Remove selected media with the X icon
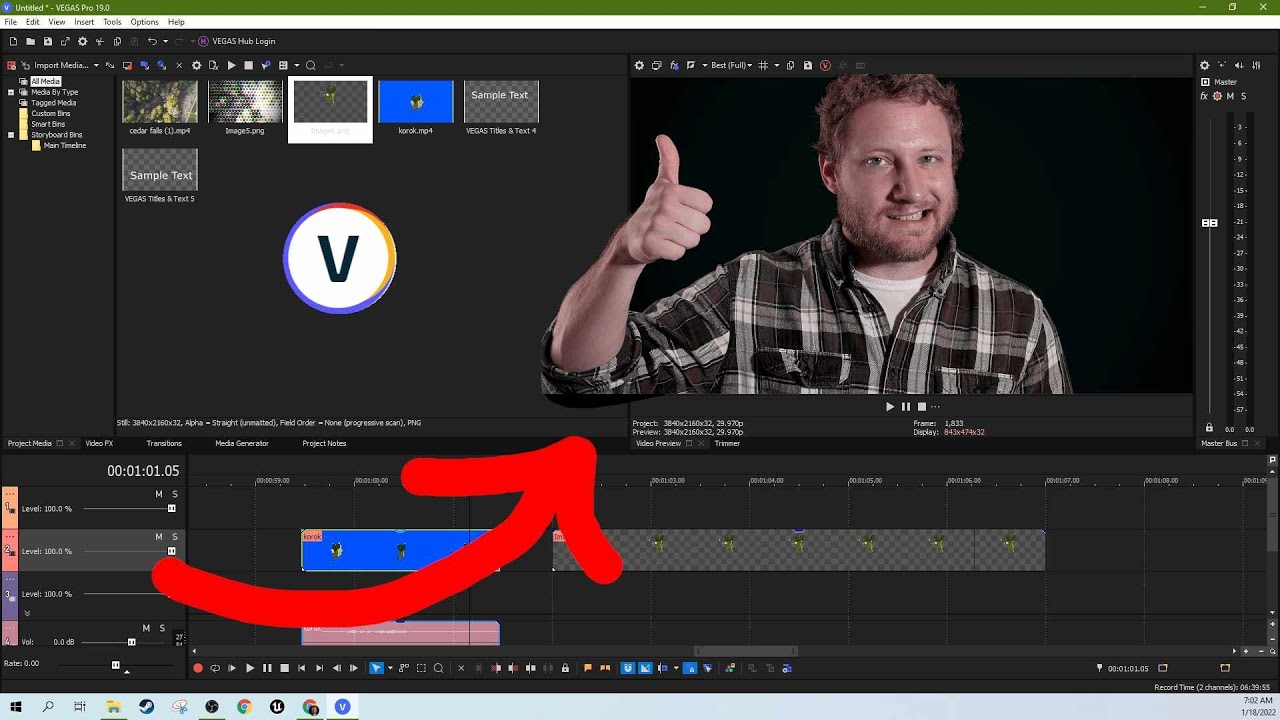This screenshot has width=1280, height=720. coord(179,65)
